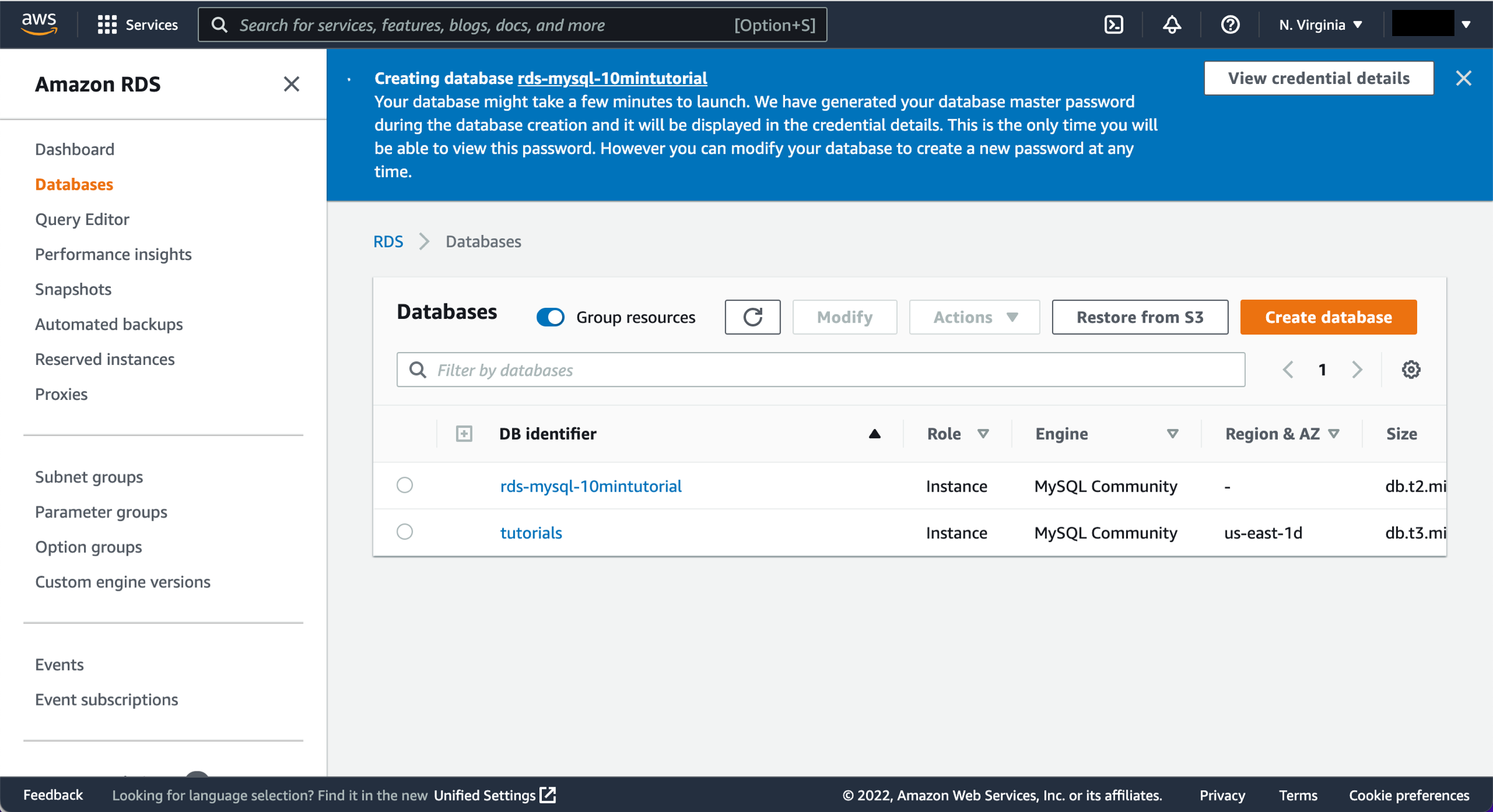Open the Snapshots section

pyautogui.click(x=73, y=289)
